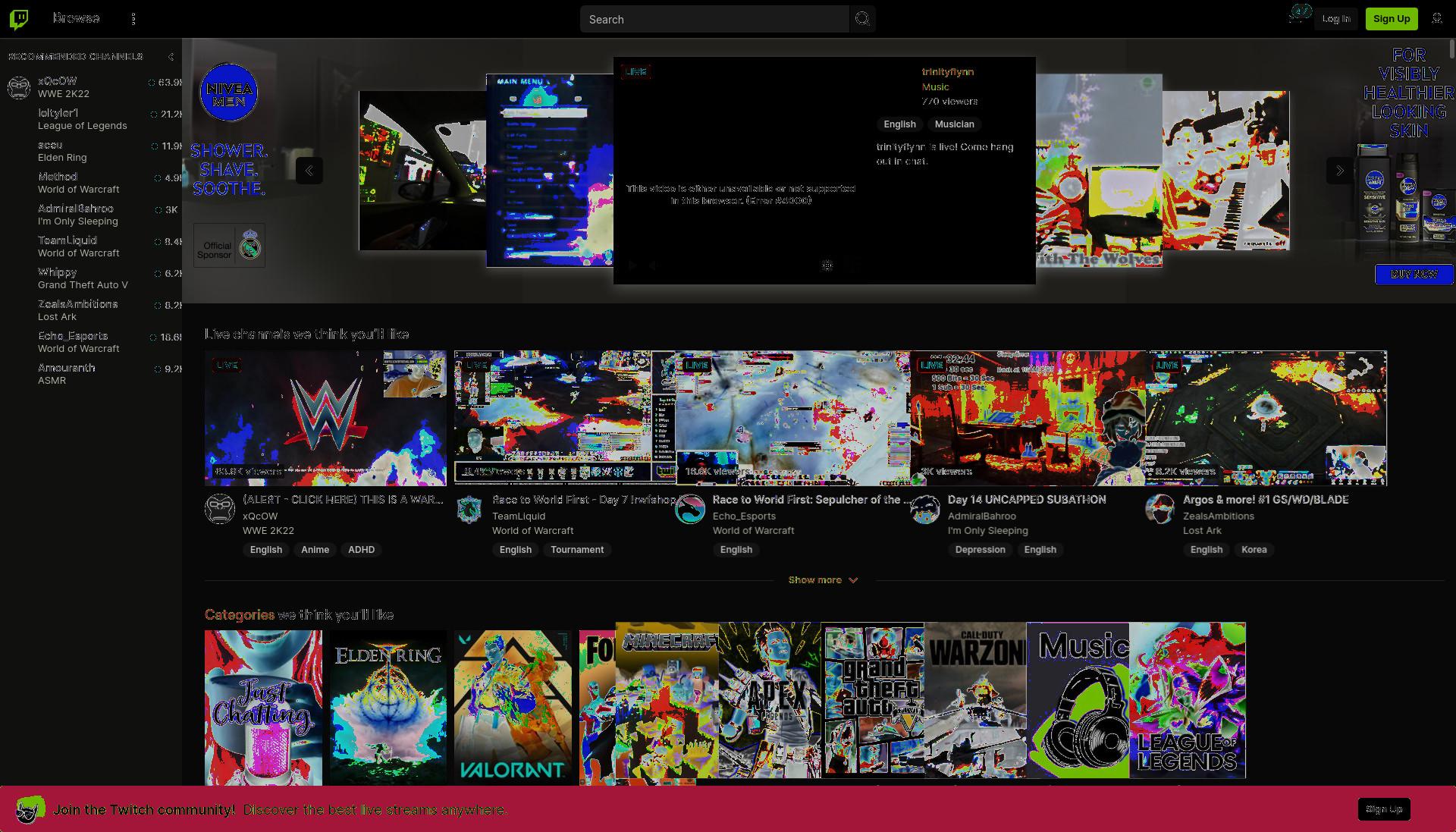The image size is (1456, 832).
Task: Click the search magnifier button
Action: (x=862, y=19)
